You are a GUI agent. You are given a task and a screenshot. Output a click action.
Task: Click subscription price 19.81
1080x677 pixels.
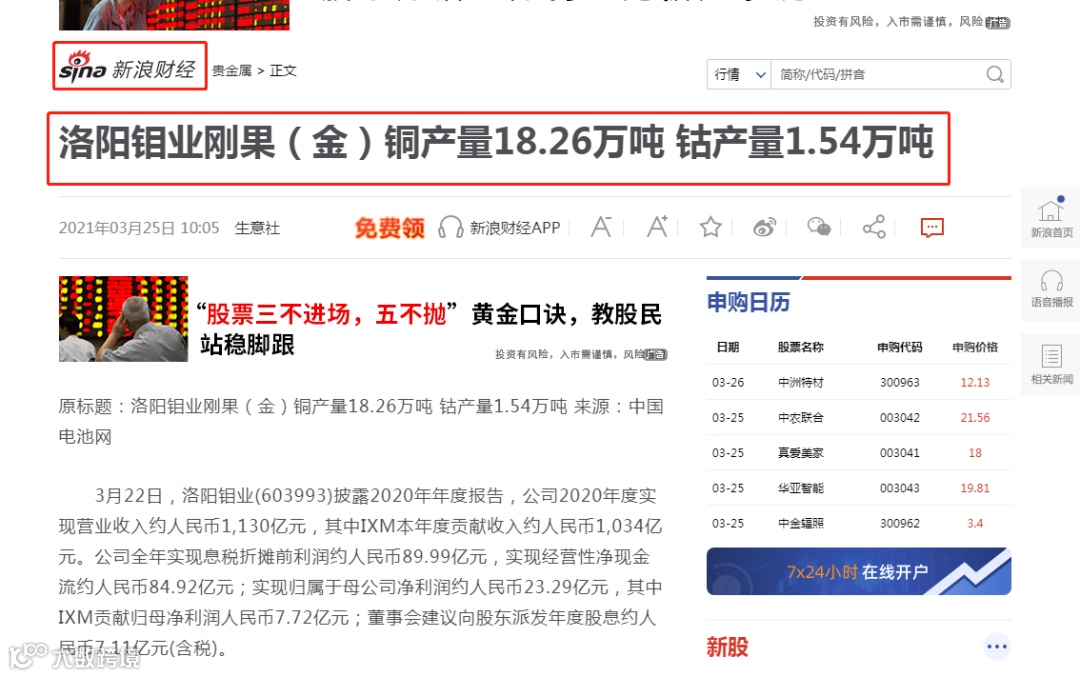(x=975, y=488)
